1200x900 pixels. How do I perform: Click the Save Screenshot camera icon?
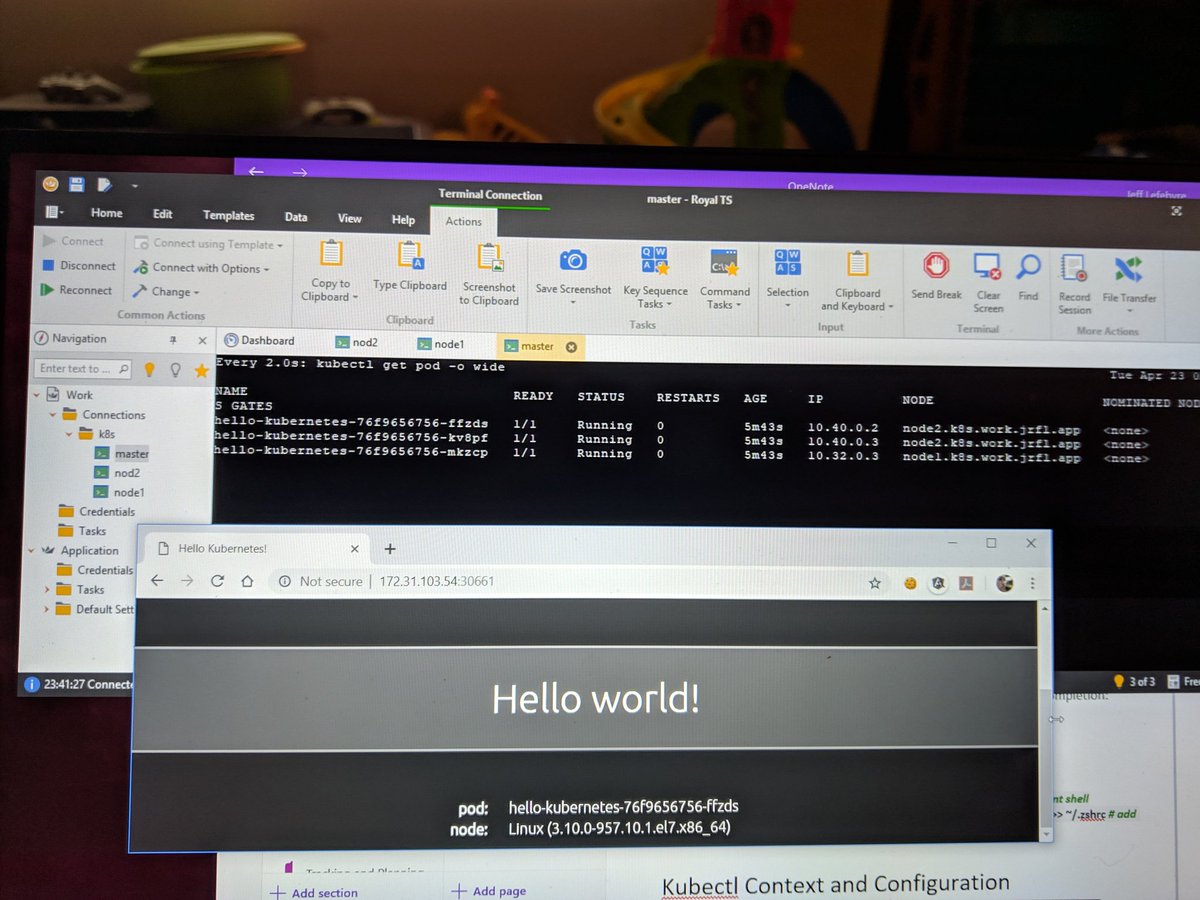[573, 261]
